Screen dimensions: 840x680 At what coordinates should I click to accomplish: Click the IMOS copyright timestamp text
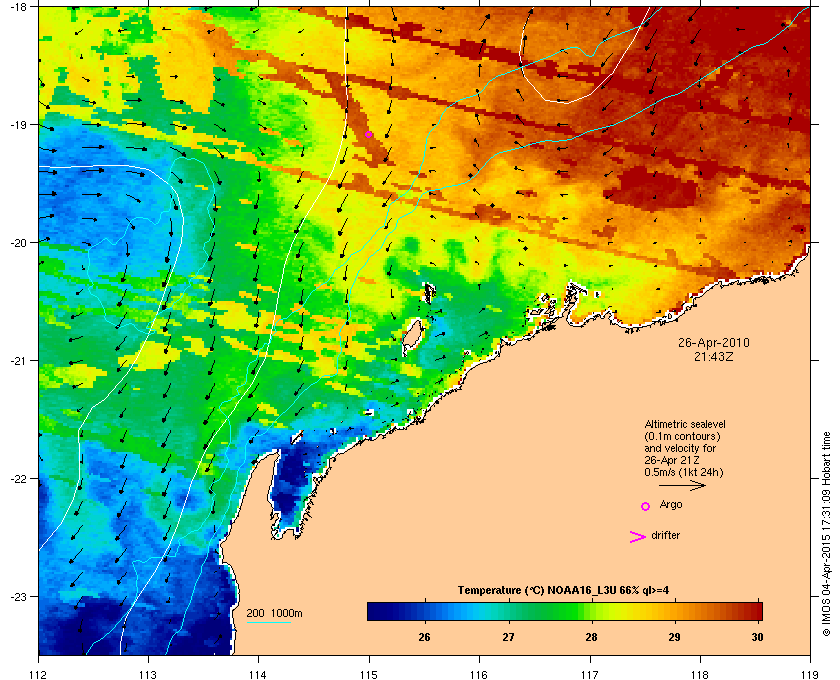point(826,534)
